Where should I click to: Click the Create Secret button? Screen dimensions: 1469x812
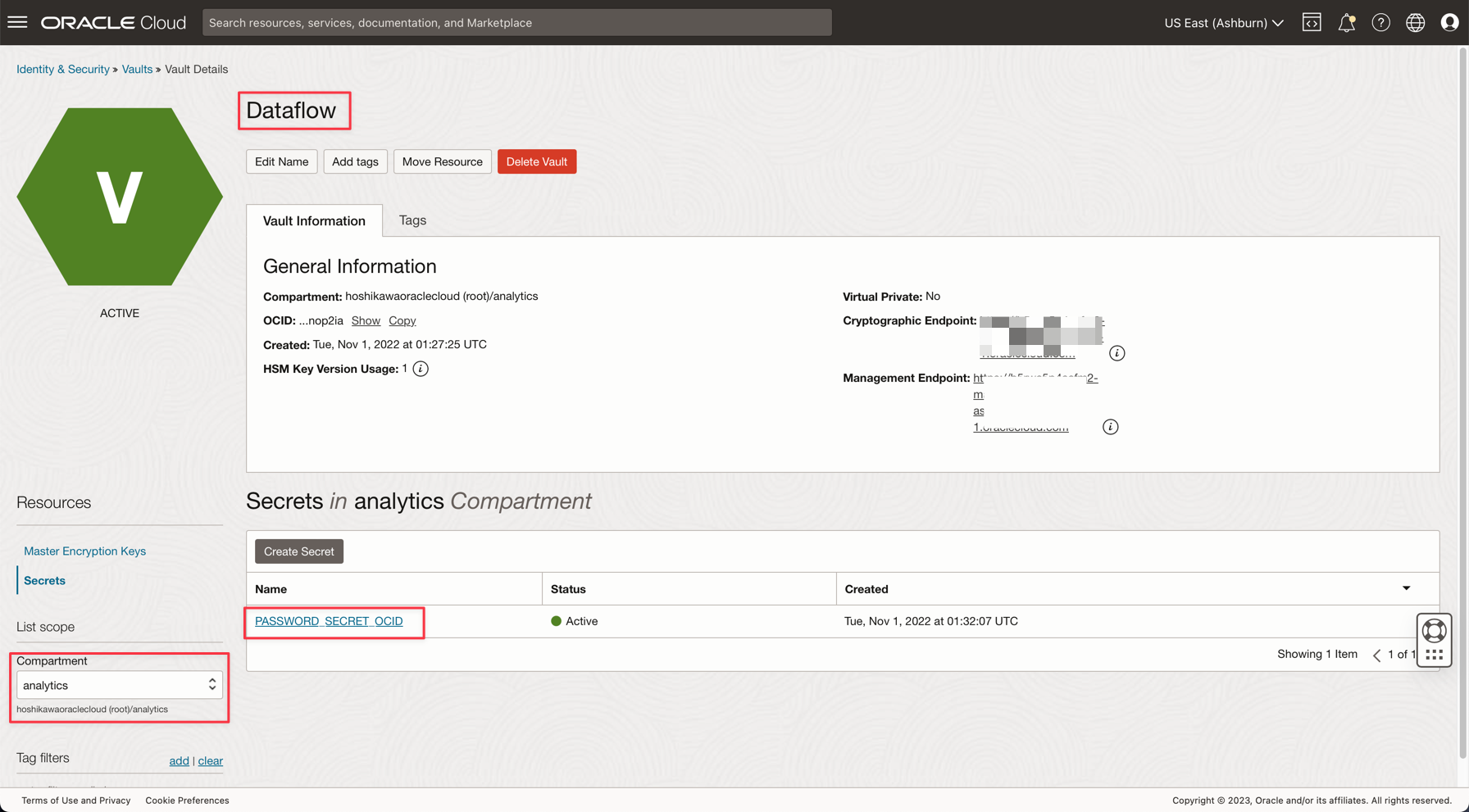298,551
